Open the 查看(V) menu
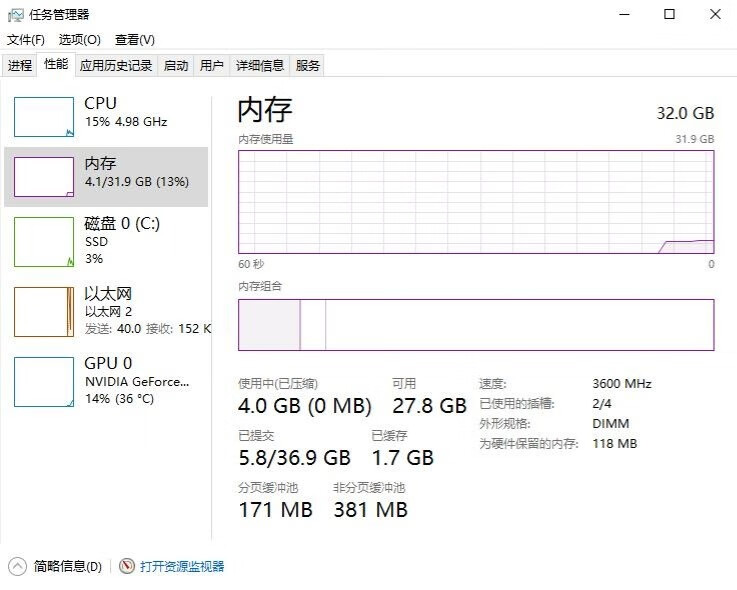Image resolution: width=737 pixels, height=590 pixels. point(135,40)
